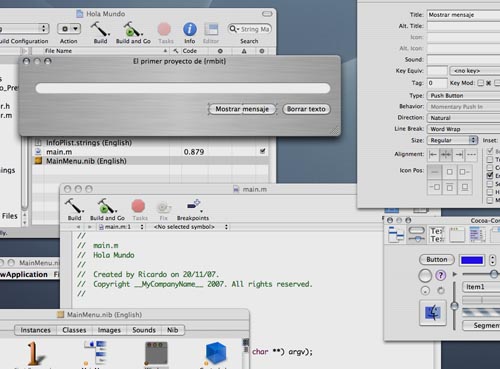Click the Fix icon in main.m toolbar

[x=163, y=207]
